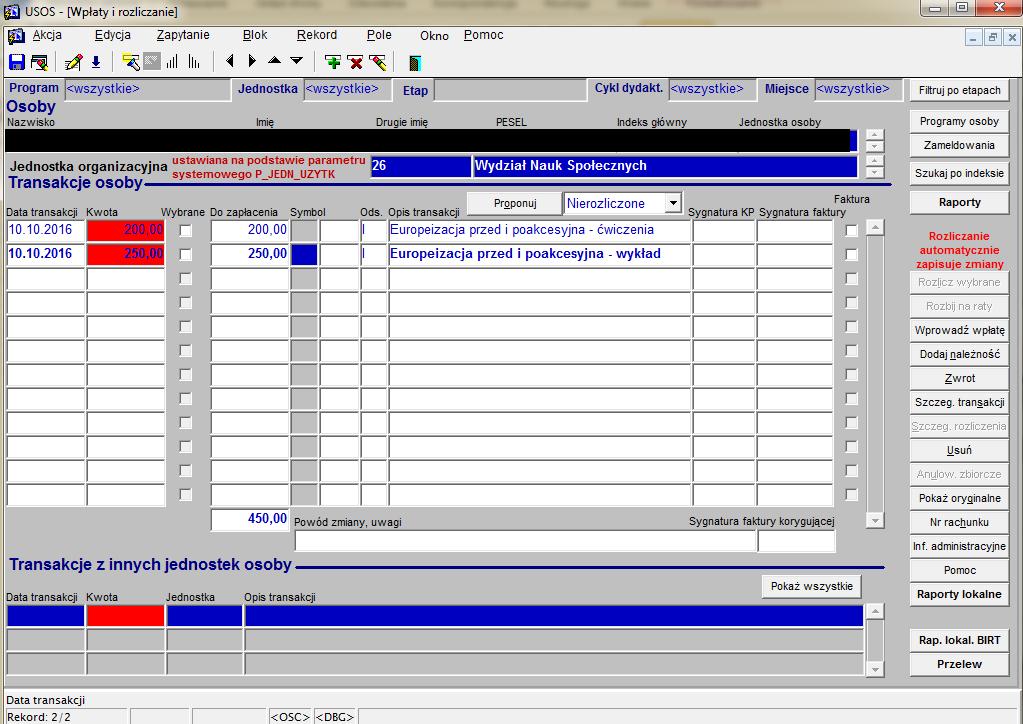Screen dimensions: 1023x724
Task: Clear record with the eraser icon
Action: click(378, 62)
